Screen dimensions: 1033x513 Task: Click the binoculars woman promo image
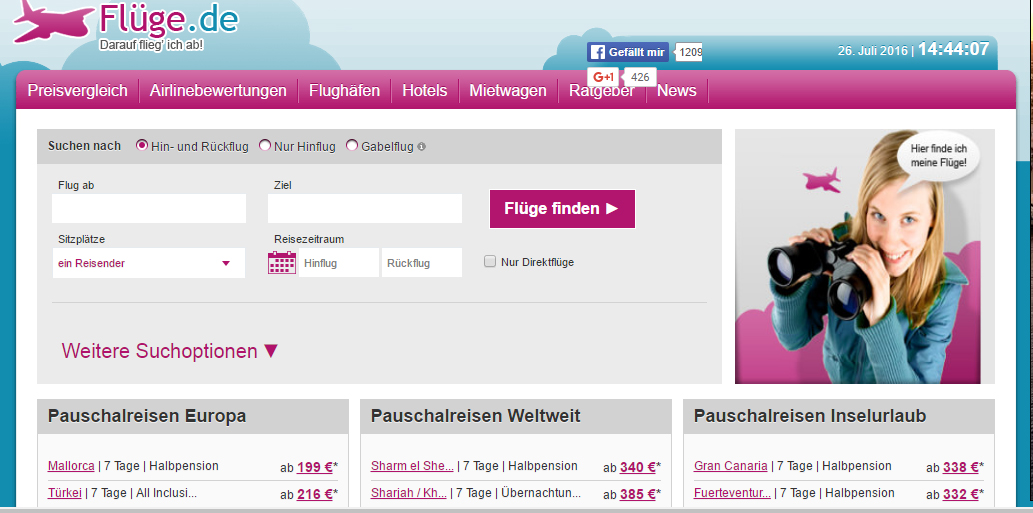pos(864,257)
